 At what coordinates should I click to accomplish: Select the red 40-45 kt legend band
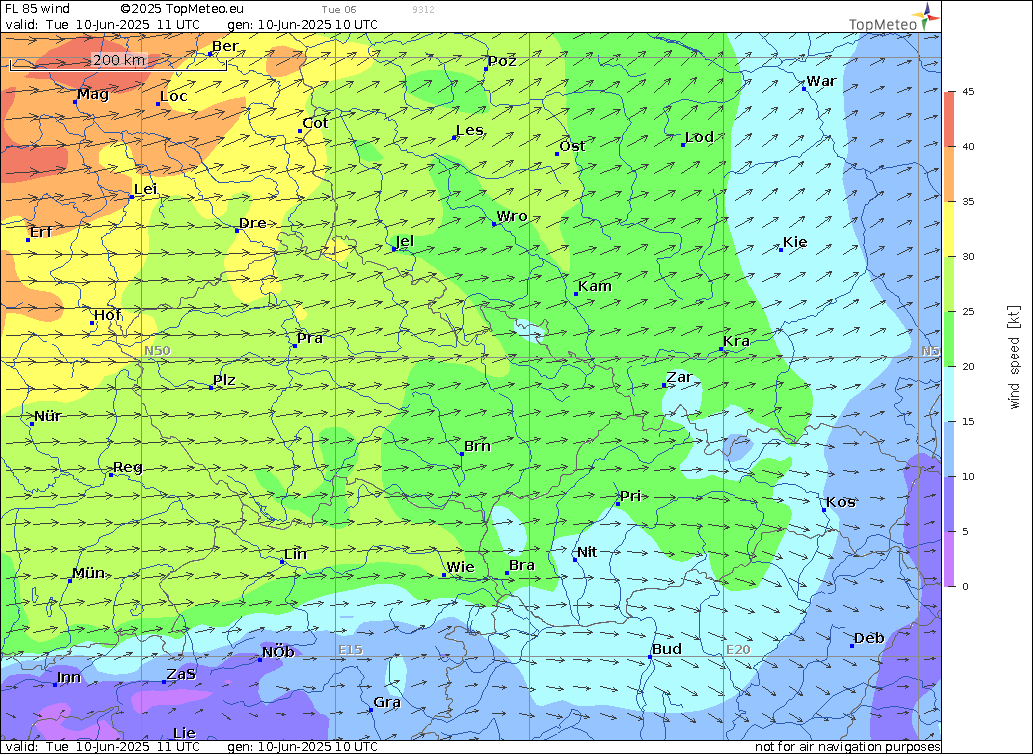pos(949,119)
